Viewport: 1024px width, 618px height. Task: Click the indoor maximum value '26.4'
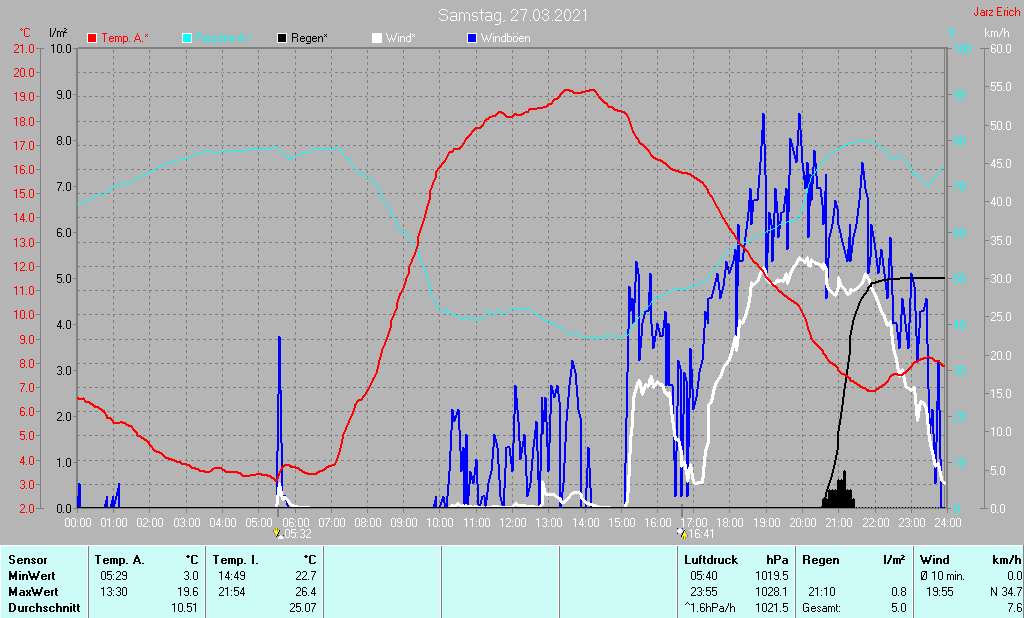pyautogui.click(x=305, y=592)
